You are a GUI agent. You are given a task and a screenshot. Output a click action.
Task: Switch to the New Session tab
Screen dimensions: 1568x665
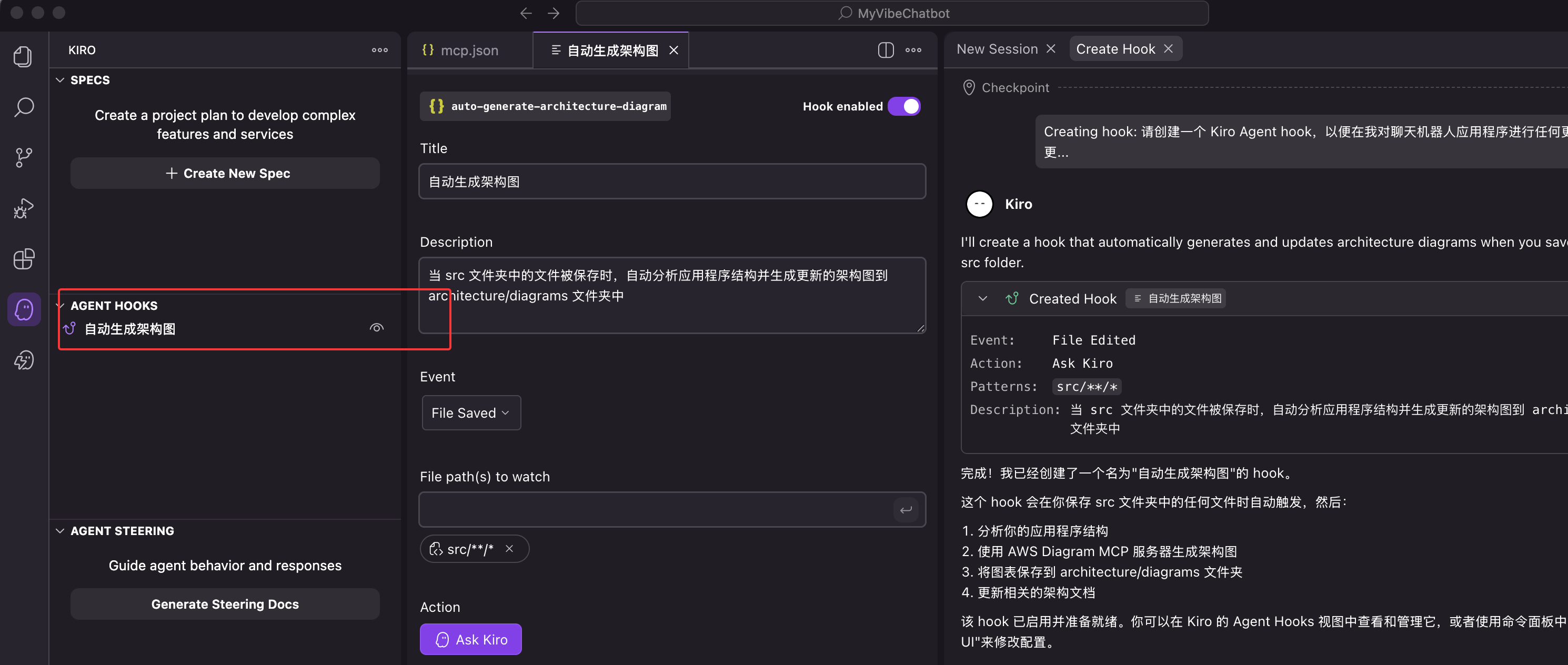(x=997, y=49)
